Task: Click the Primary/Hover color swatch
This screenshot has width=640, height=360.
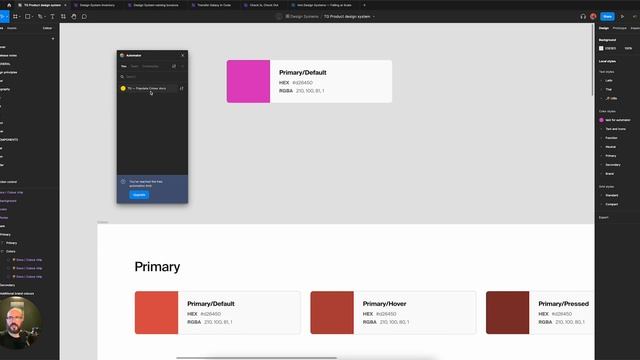Action: click(x=332, y=312)
